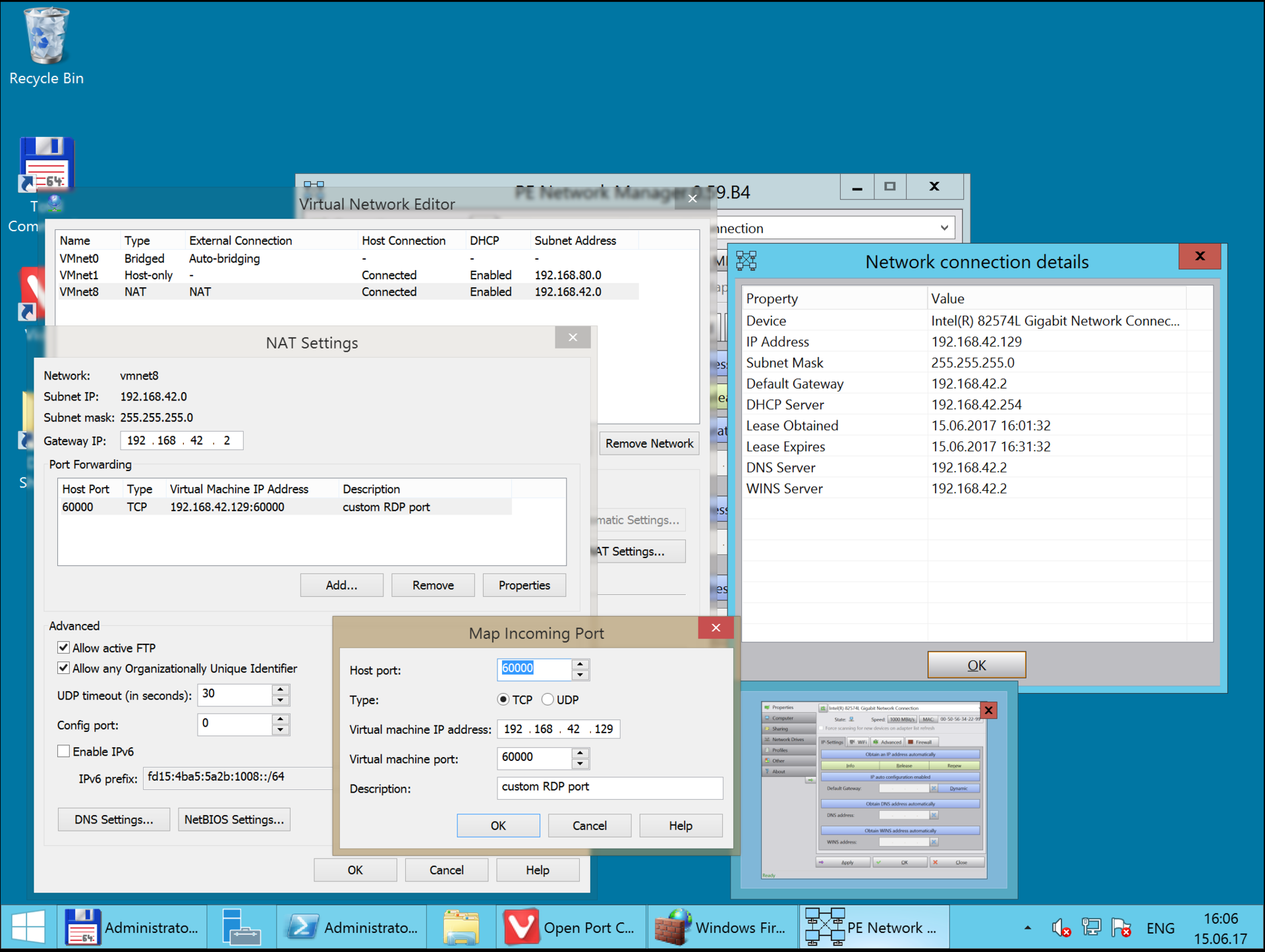Decrease Config port with down arrow

click(281, 729)
